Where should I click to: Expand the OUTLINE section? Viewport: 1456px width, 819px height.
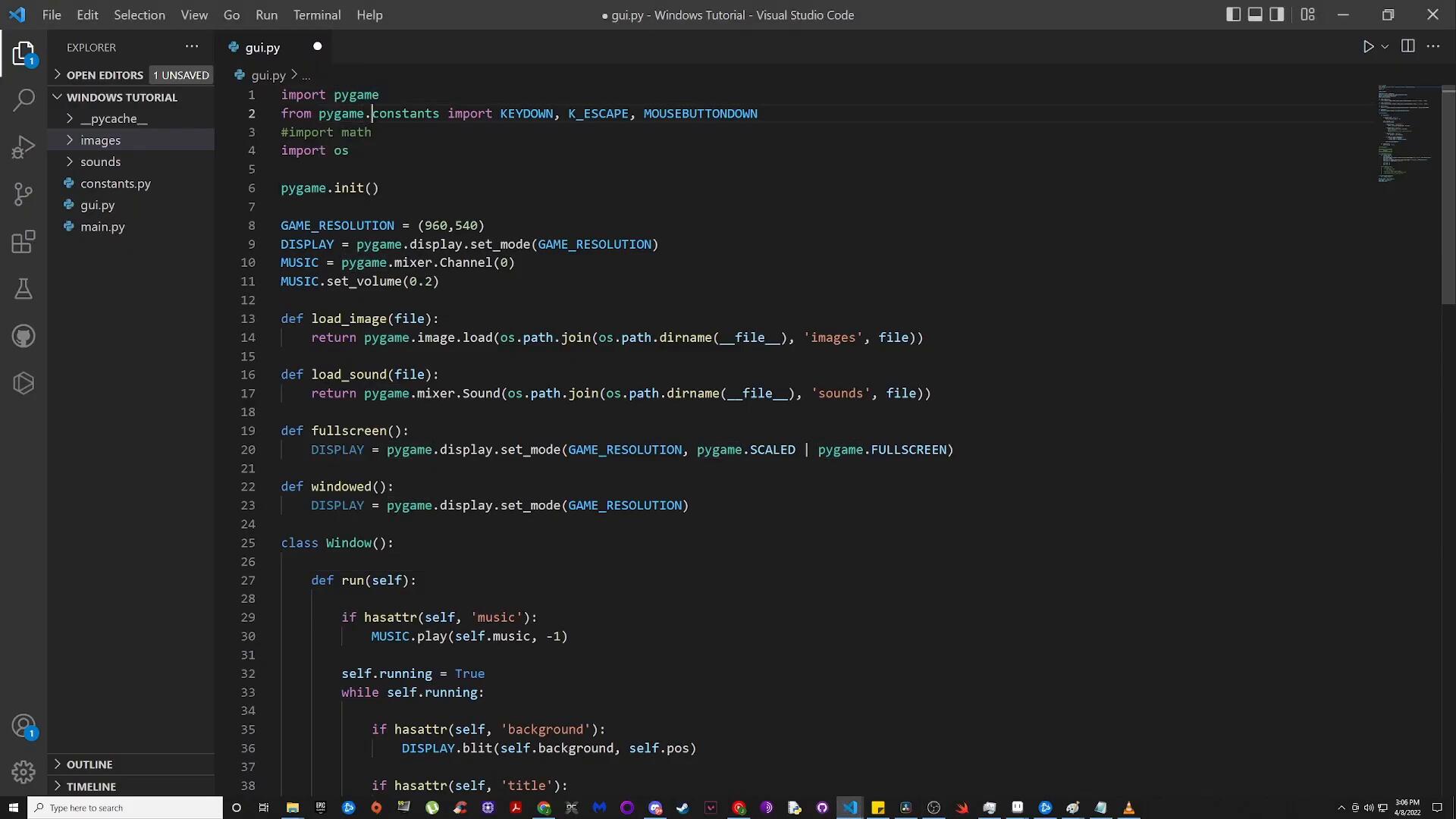point(89,764)
